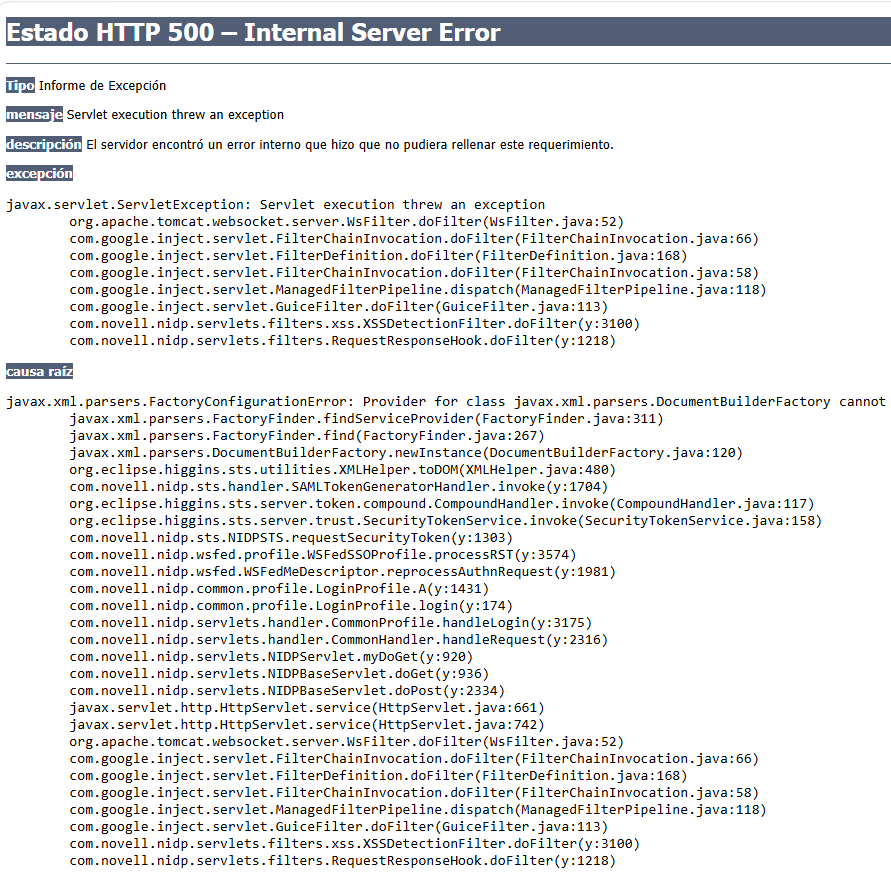Click the 'excepción' section label

coord(40,173)
